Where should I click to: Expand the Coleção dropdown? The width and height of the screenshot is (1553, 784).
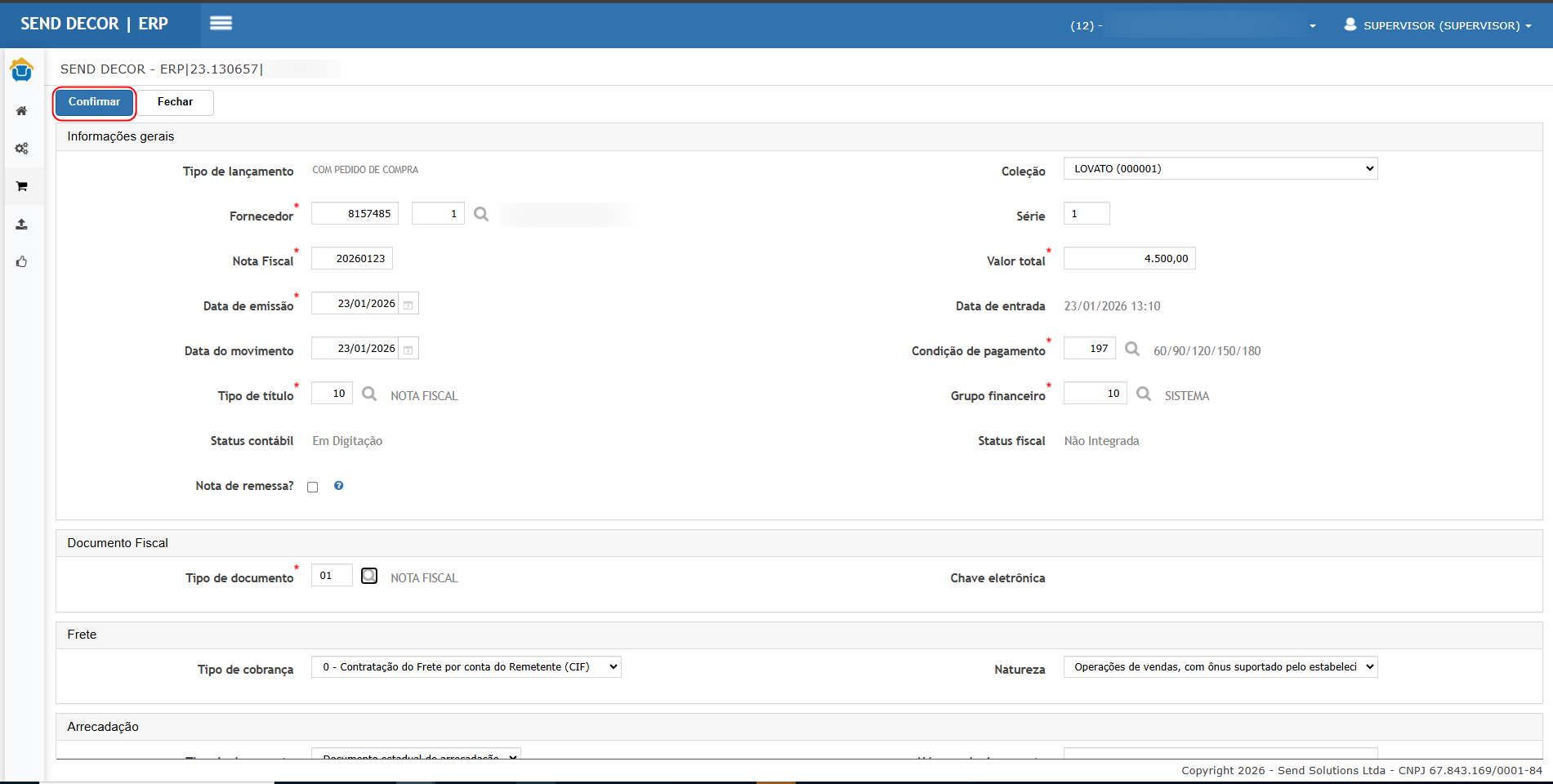(x=1220, y=169)
